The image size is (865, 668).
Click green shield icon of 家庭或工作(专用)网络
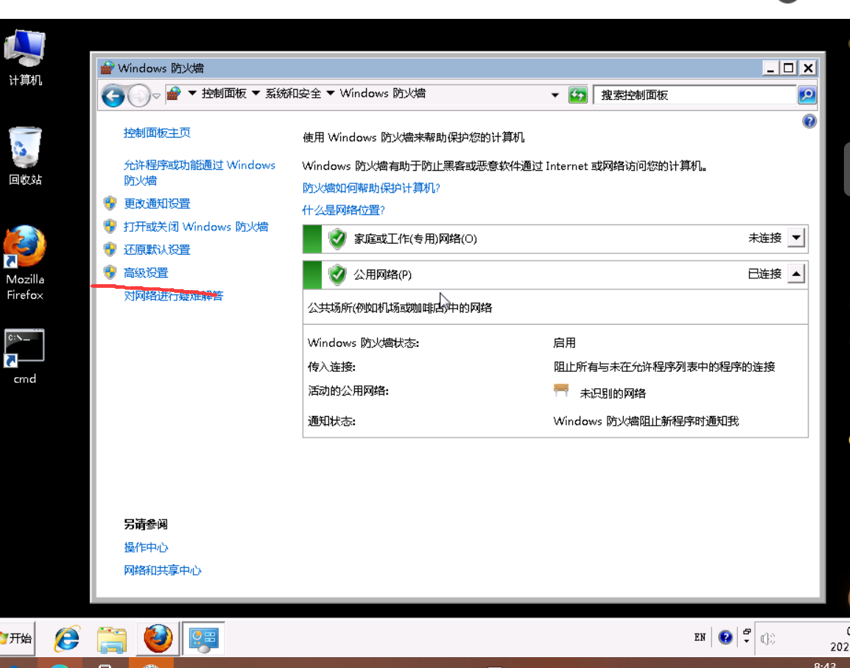coord(337,239)
